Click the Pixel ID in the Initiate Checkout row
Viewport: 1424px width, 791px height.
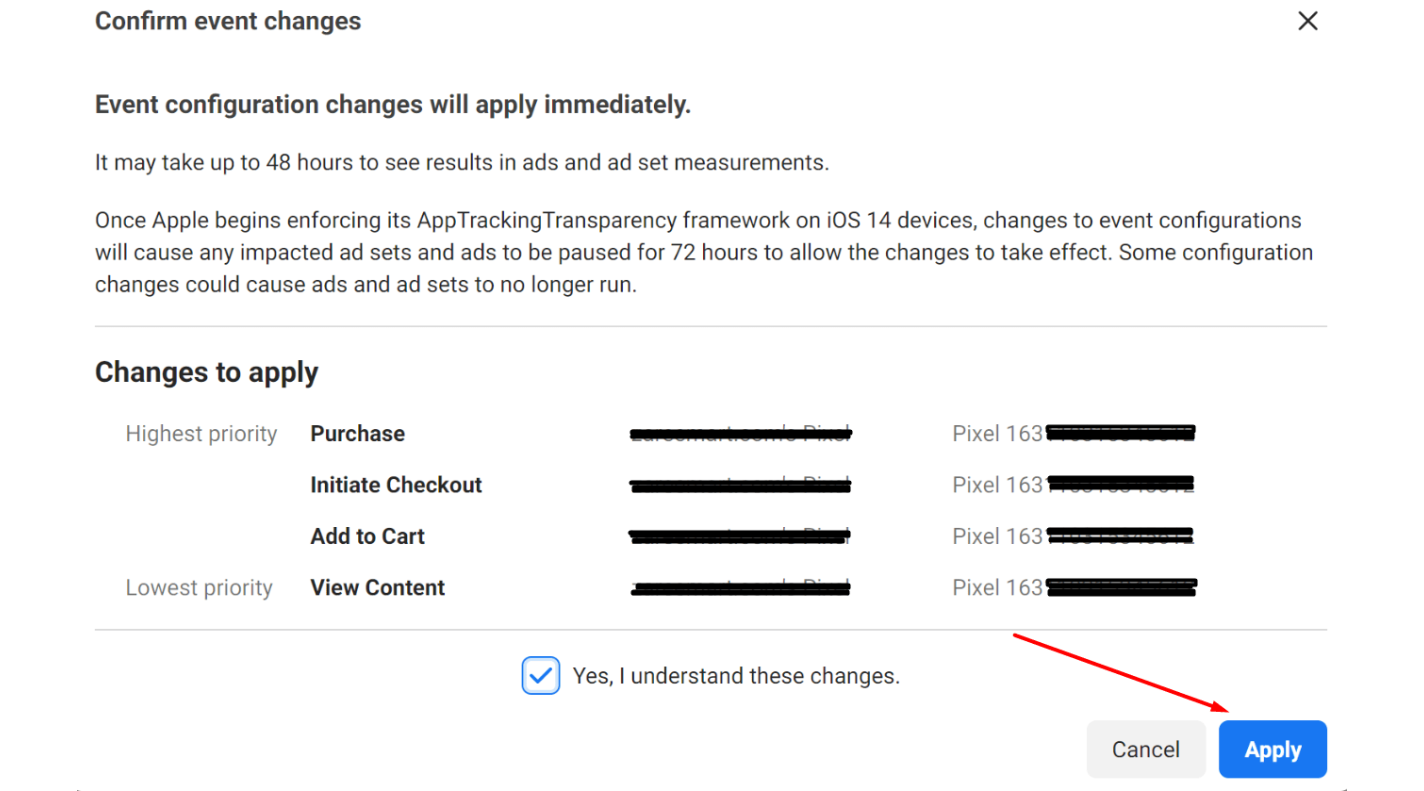point(1073,485)
